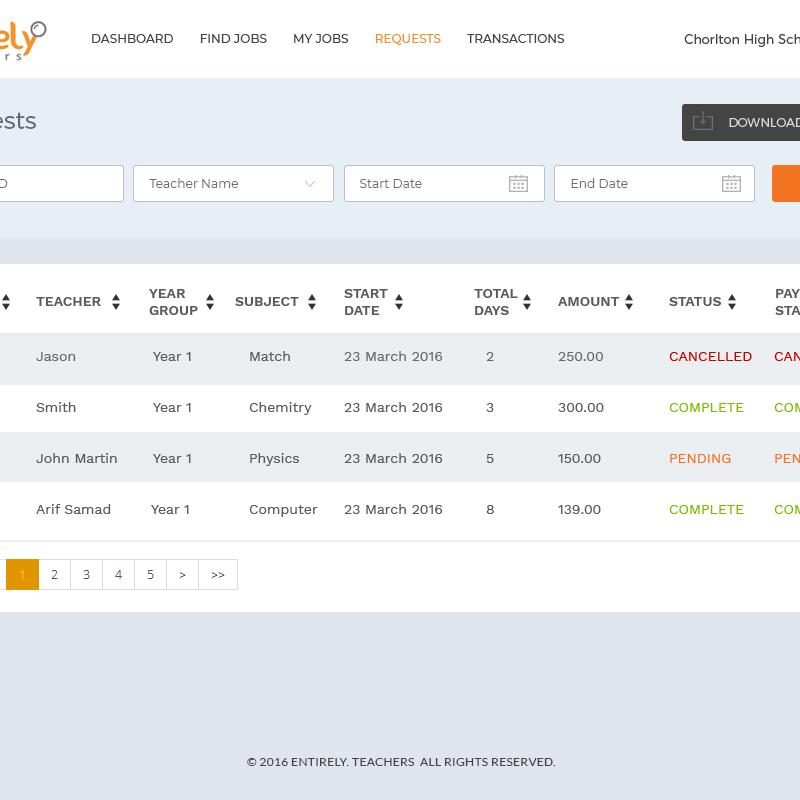Open the Teacher Name dropdown

point(233,184)
